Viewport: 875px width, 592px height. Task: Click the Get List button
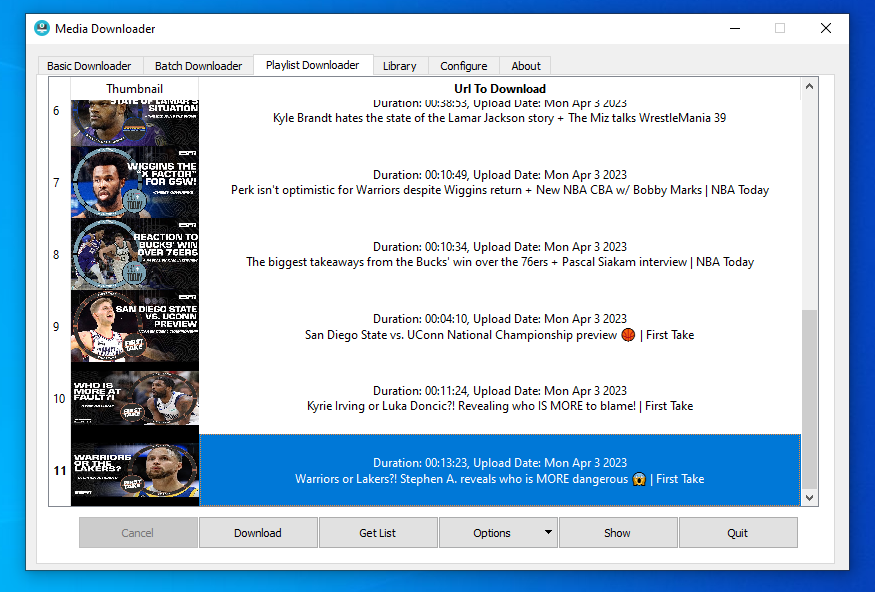click(x=378, y=533)
